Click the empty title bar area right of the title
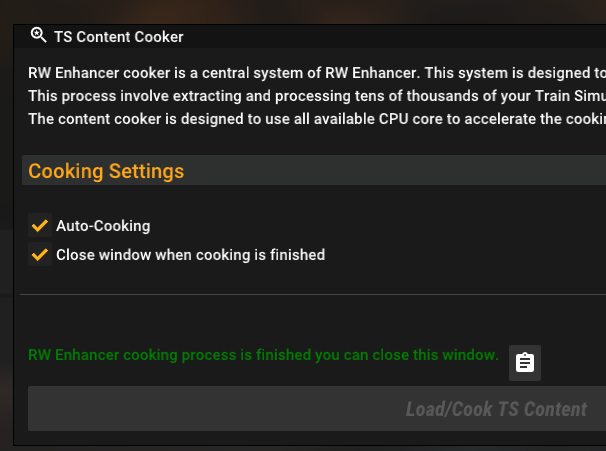 tap(400, 37)
